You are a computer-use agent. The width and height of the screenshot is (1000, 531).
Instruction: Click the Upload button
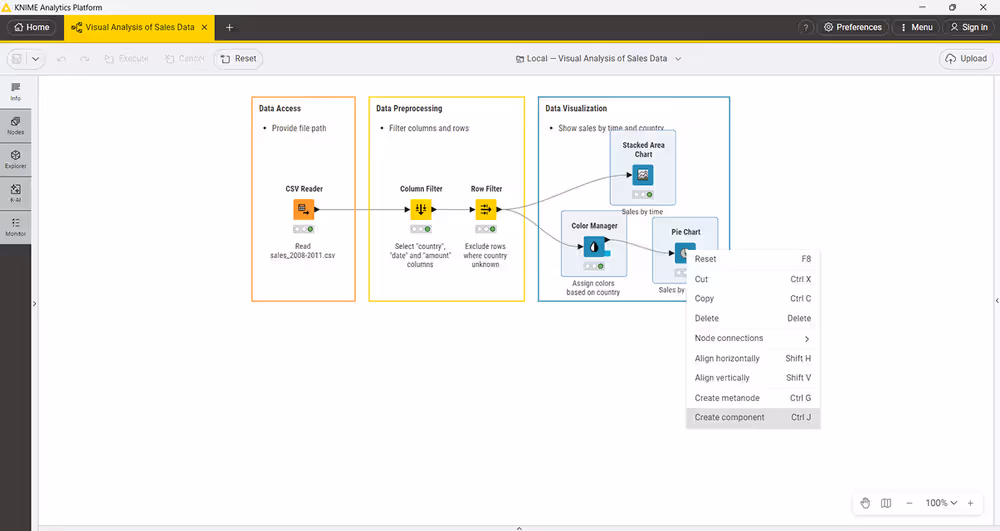[x=965, y=59]
